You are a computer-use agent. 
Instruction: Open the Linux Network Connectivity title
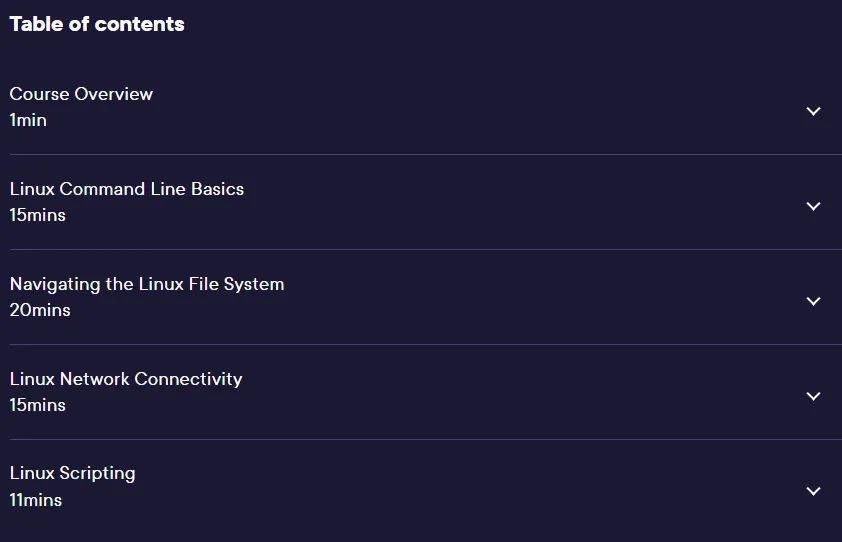pos(126,379)
